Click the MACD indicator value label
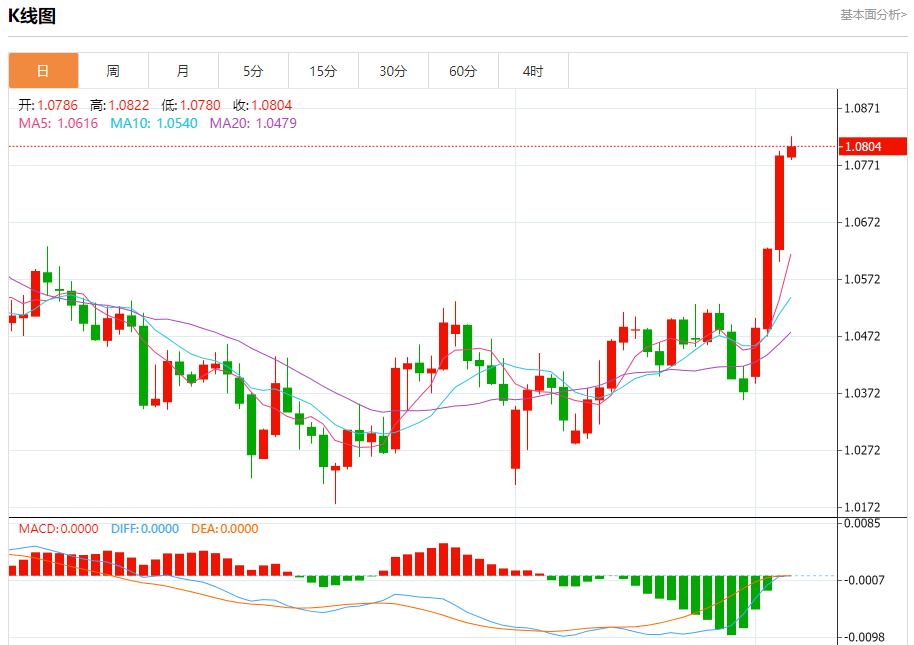The height and width of the screenshot is (645, 914). (x=58, y=528)
